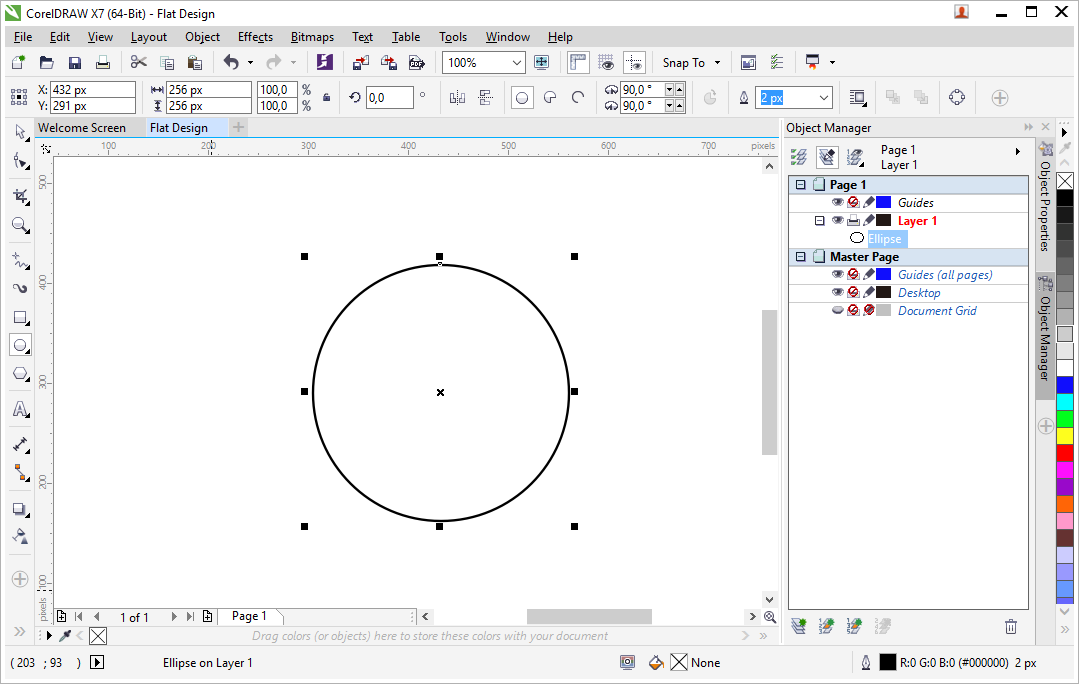Pick the red swatch from the color palette
The height and width of the screenshot is (684, 1079).
[1064, 452]
